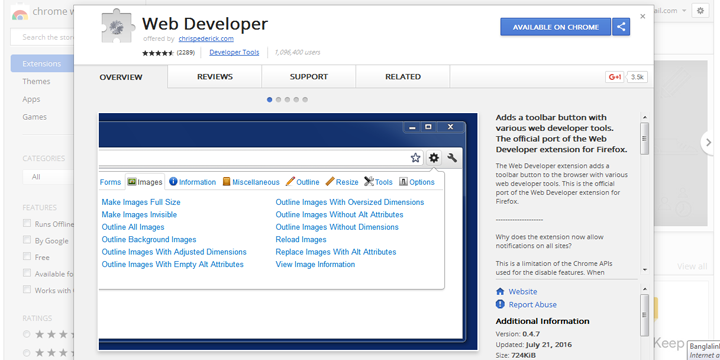
Task: Click the description scroll down arrow
Action: (645, 270)
